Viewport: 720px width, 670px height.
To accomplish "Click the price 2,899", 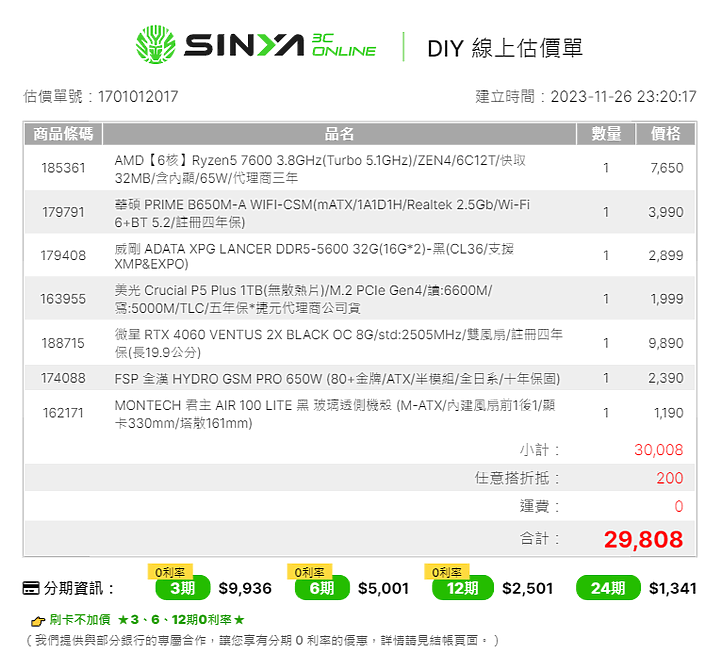I will 666,255.
